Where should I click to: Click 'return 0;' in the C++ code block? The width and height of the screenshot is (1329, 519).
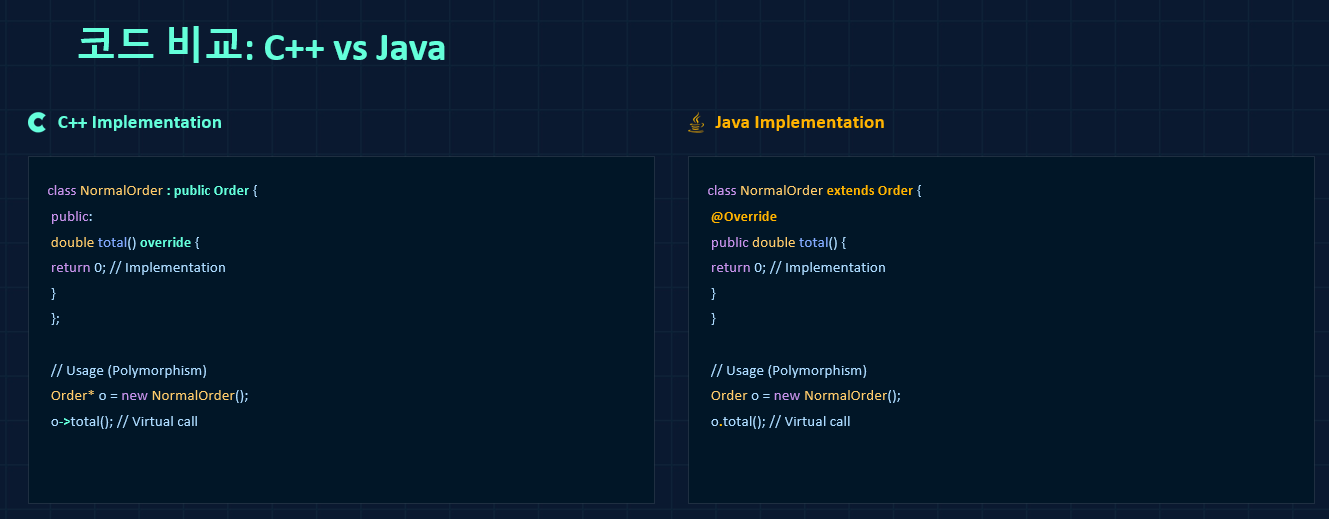pyautogui.click(x=78, y=267)
